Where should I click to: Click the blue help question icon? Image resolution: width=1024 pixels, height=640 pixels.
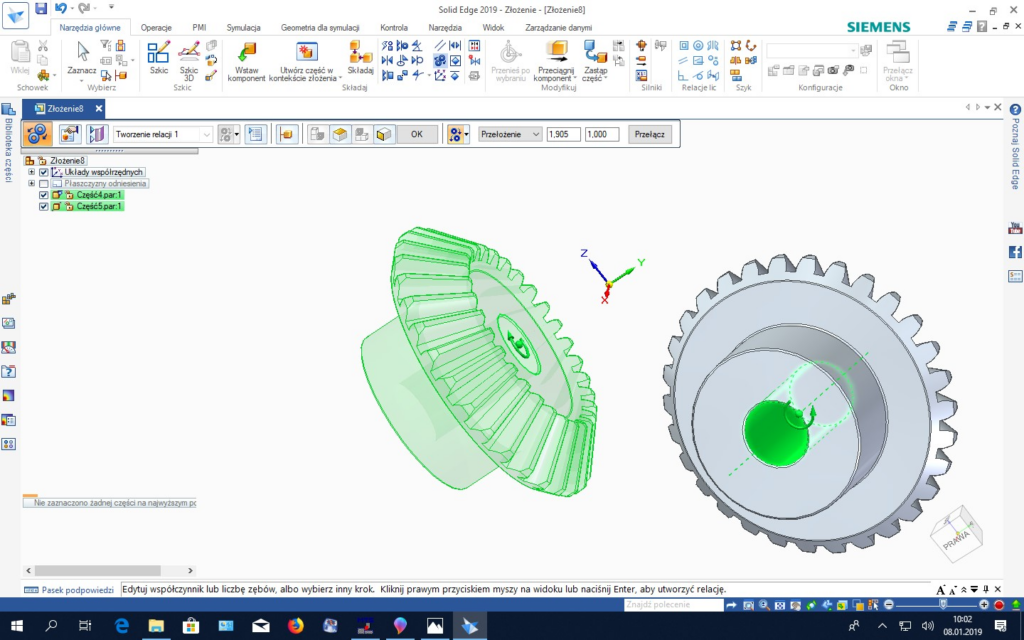point(1015,110)
